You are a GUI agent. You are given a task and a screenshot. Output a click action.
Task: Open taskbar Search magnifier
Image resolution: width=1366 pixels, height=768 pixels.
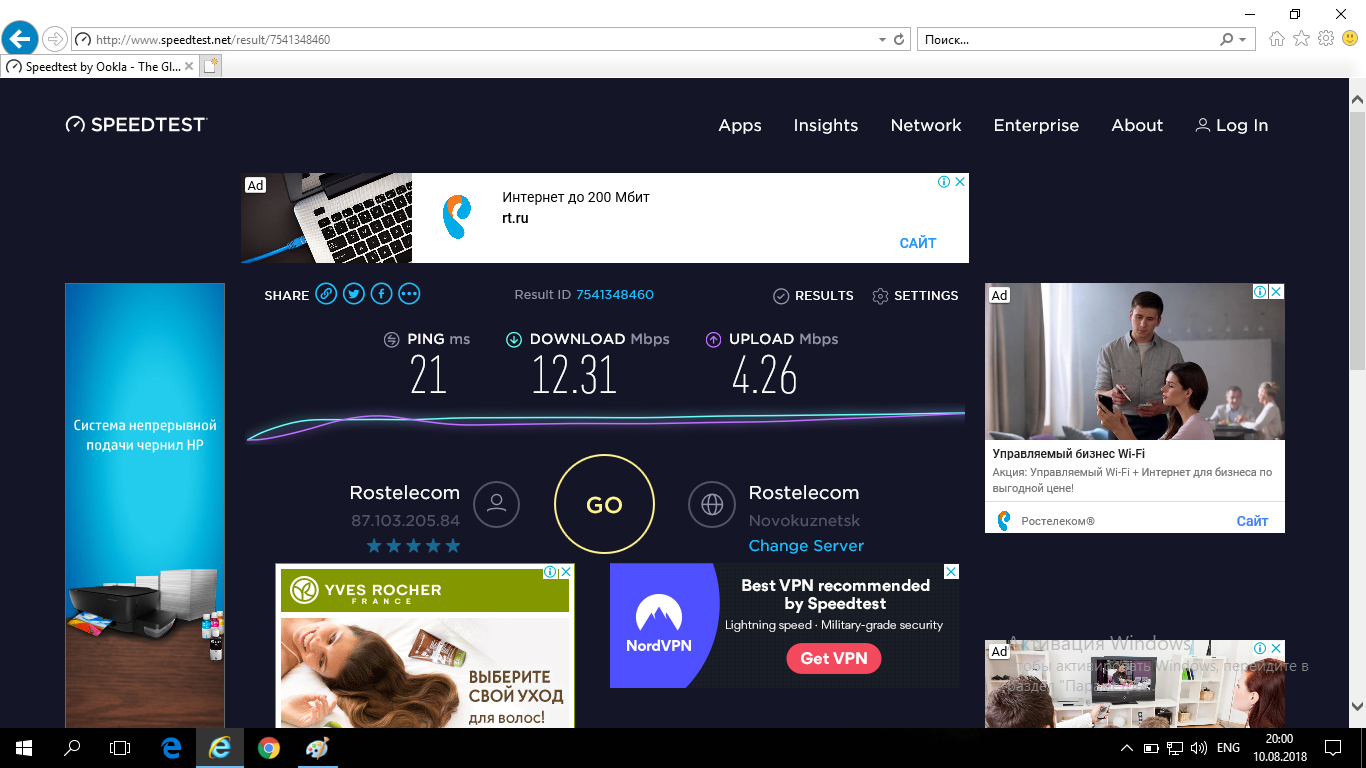pyautogui.click(x=72, y=748)
